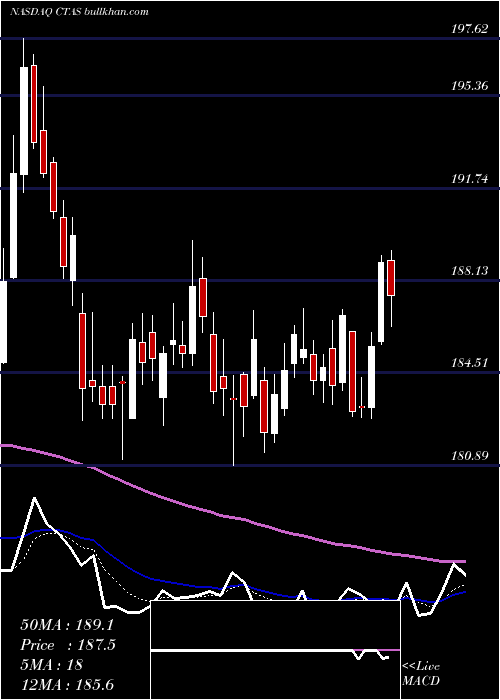Click the tallest white candlestick near 195.36
Viewport: 500px width, 700px height.
pyautogui.click(x=24, y=121)
